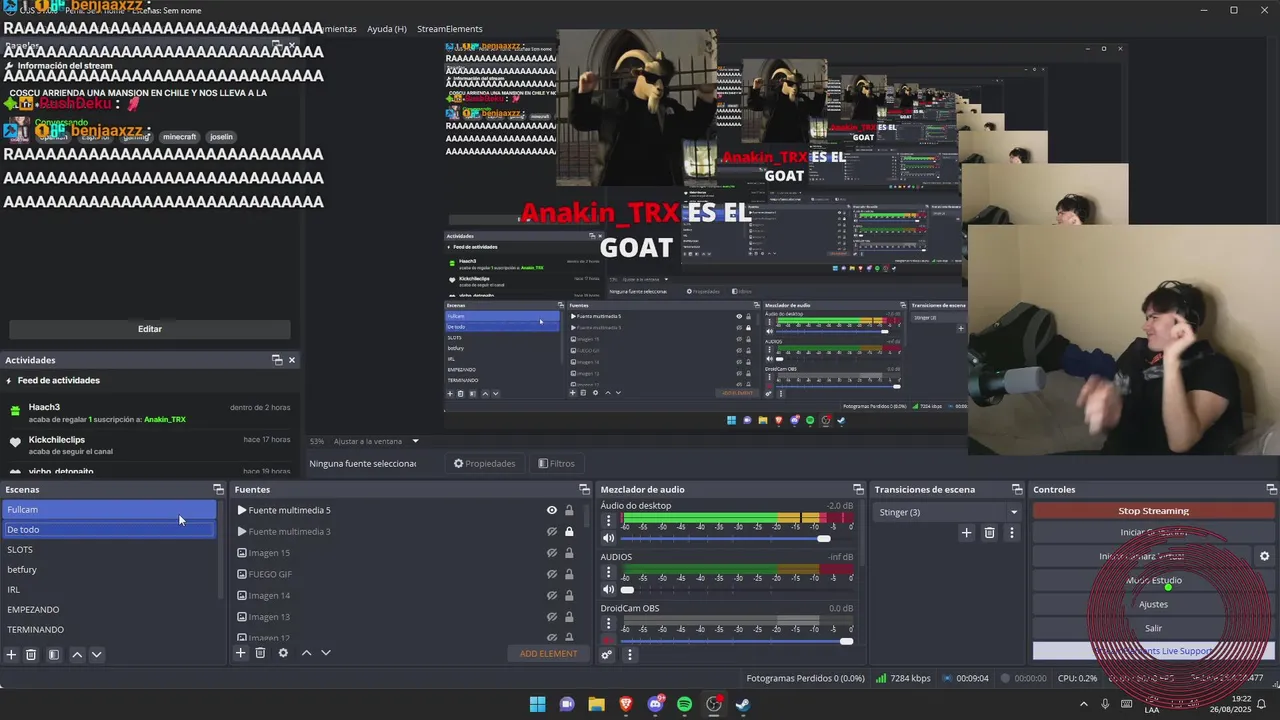This screenshot has width=1280, height=720.
Task: Hide the Fuente multimedia 5 source
Action: pos(552,510)
